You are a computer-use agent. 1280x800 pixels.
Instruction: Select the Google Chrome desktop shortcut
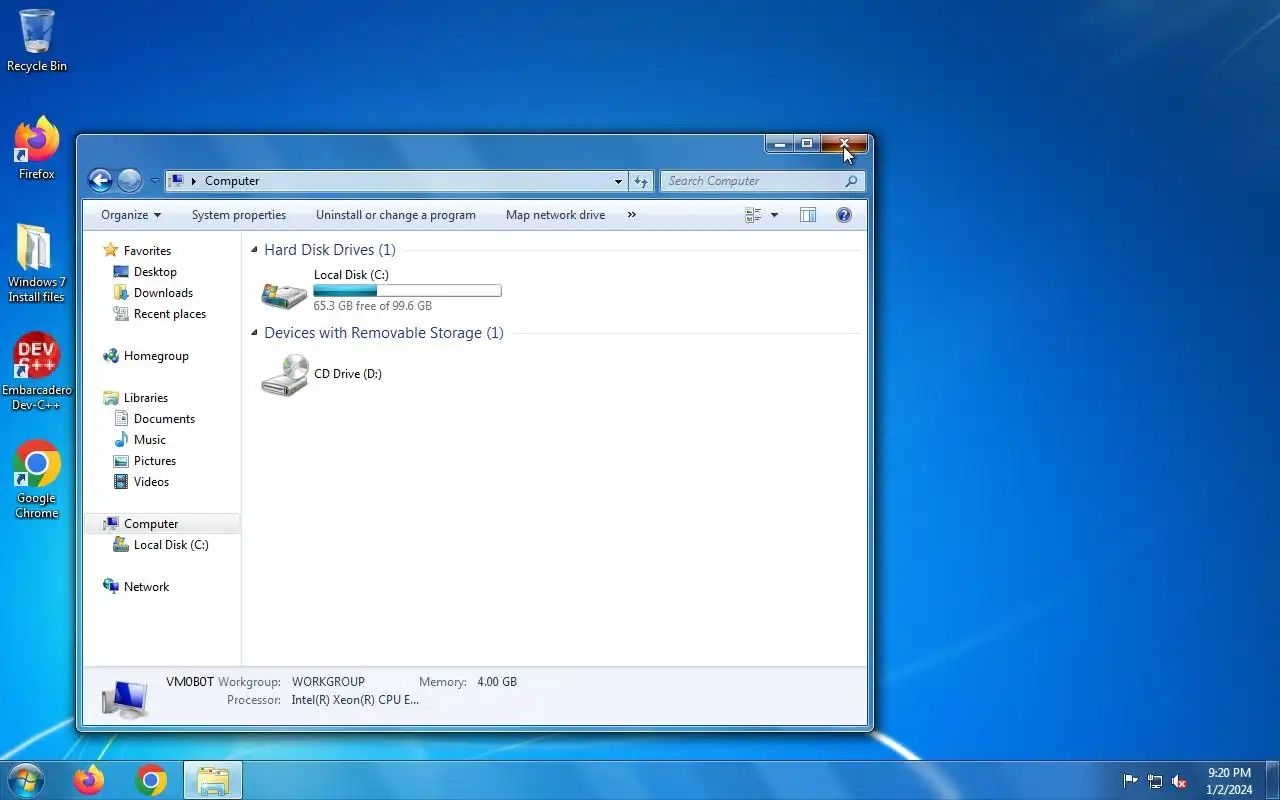37,479
